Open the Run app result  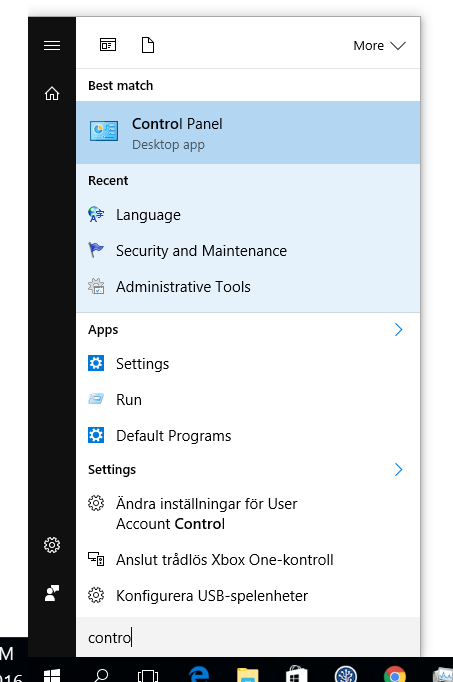click(248, 400)
